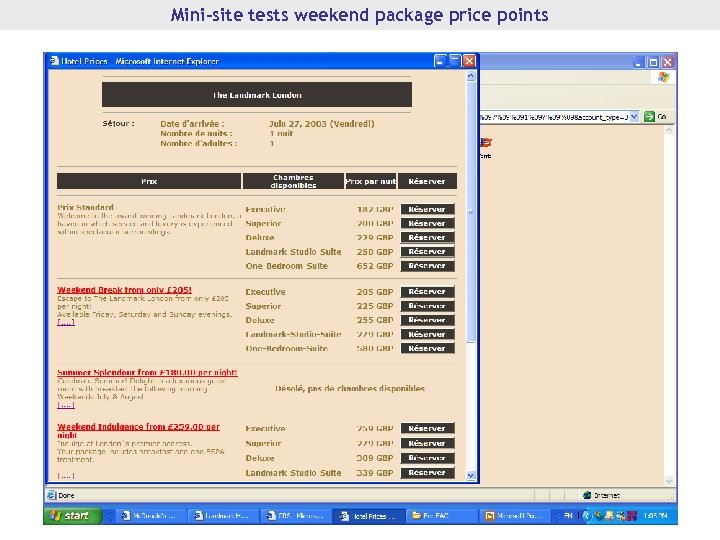Switch to Microsoft Po... taskbar window

(515, 516)
